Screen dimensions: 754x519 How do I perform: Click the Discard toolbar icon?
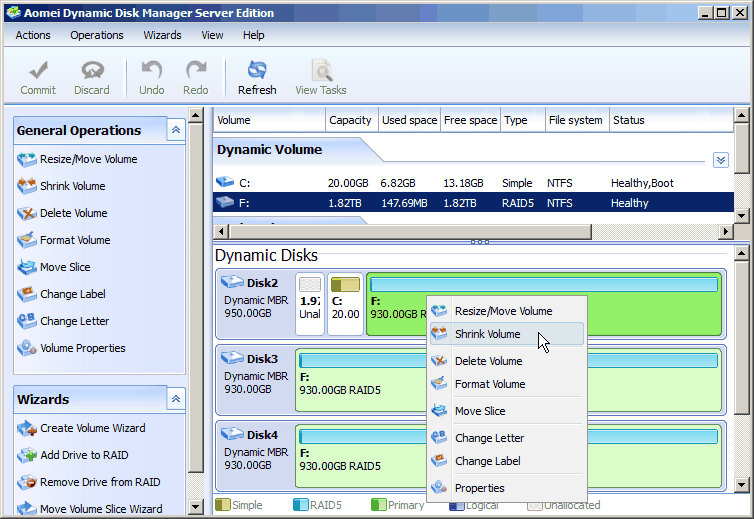(x=92, y=71)
